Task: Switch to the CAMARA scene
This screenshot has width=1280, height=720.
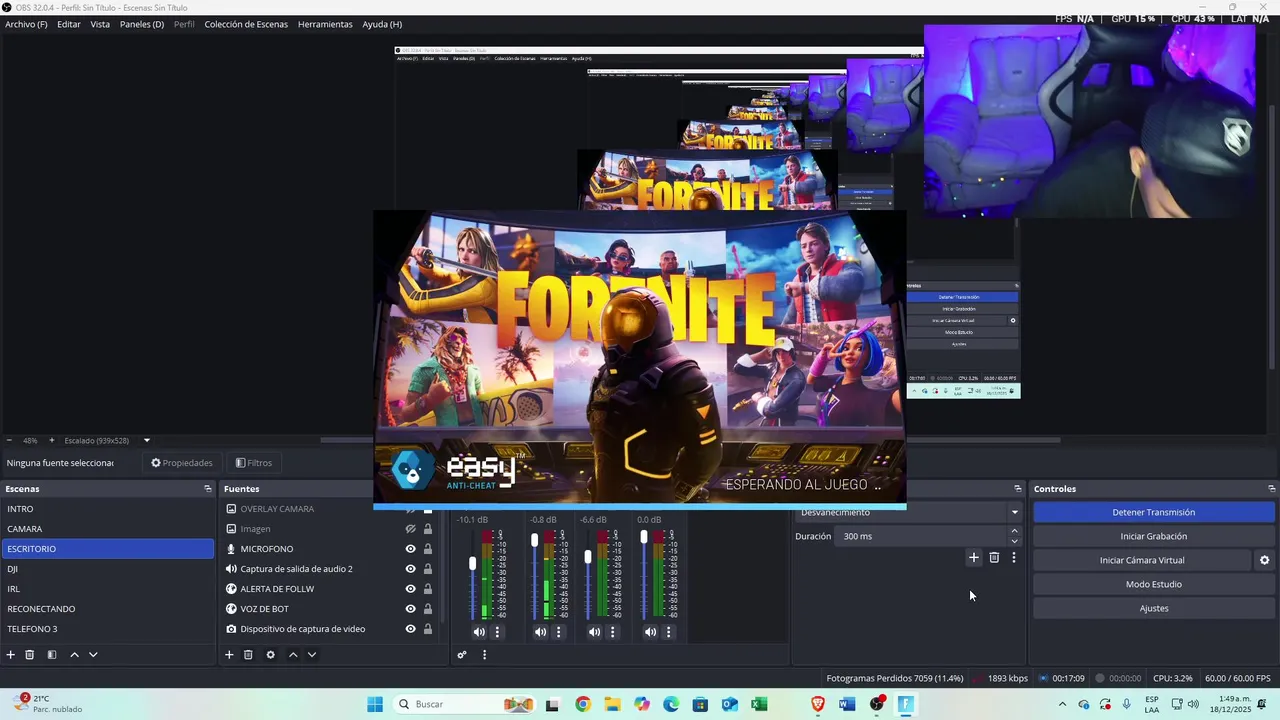Action: (108, 529)
